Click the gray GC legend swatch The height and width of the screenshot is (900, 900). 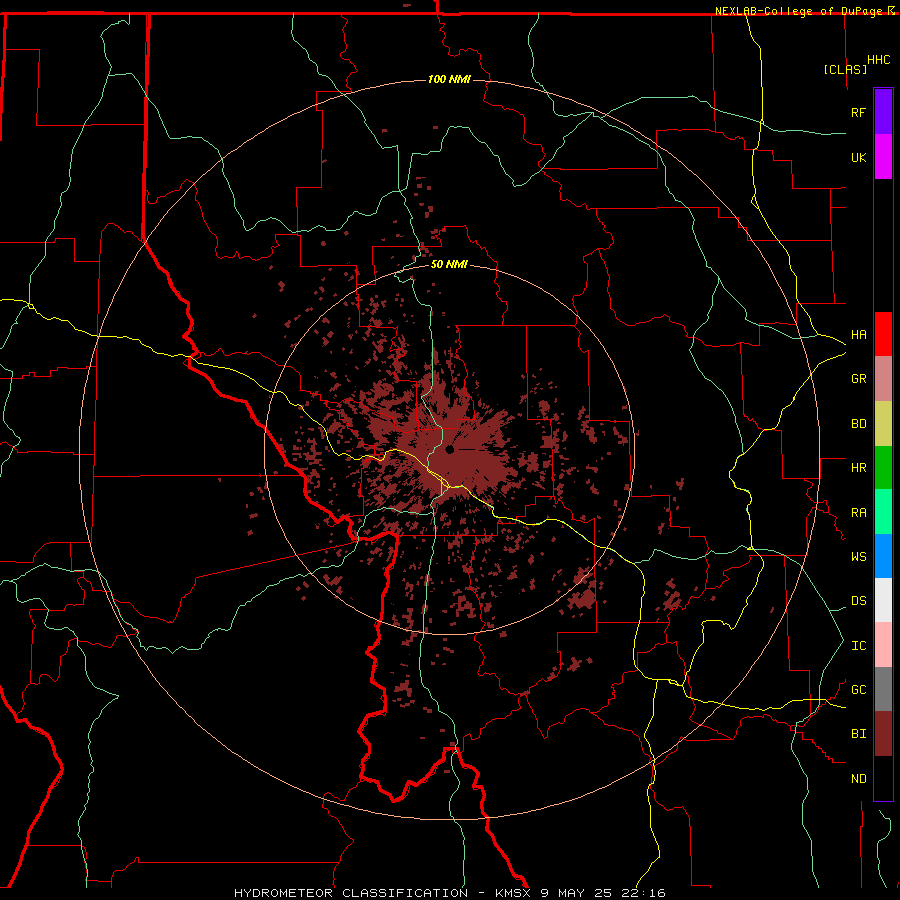point(883,689)
